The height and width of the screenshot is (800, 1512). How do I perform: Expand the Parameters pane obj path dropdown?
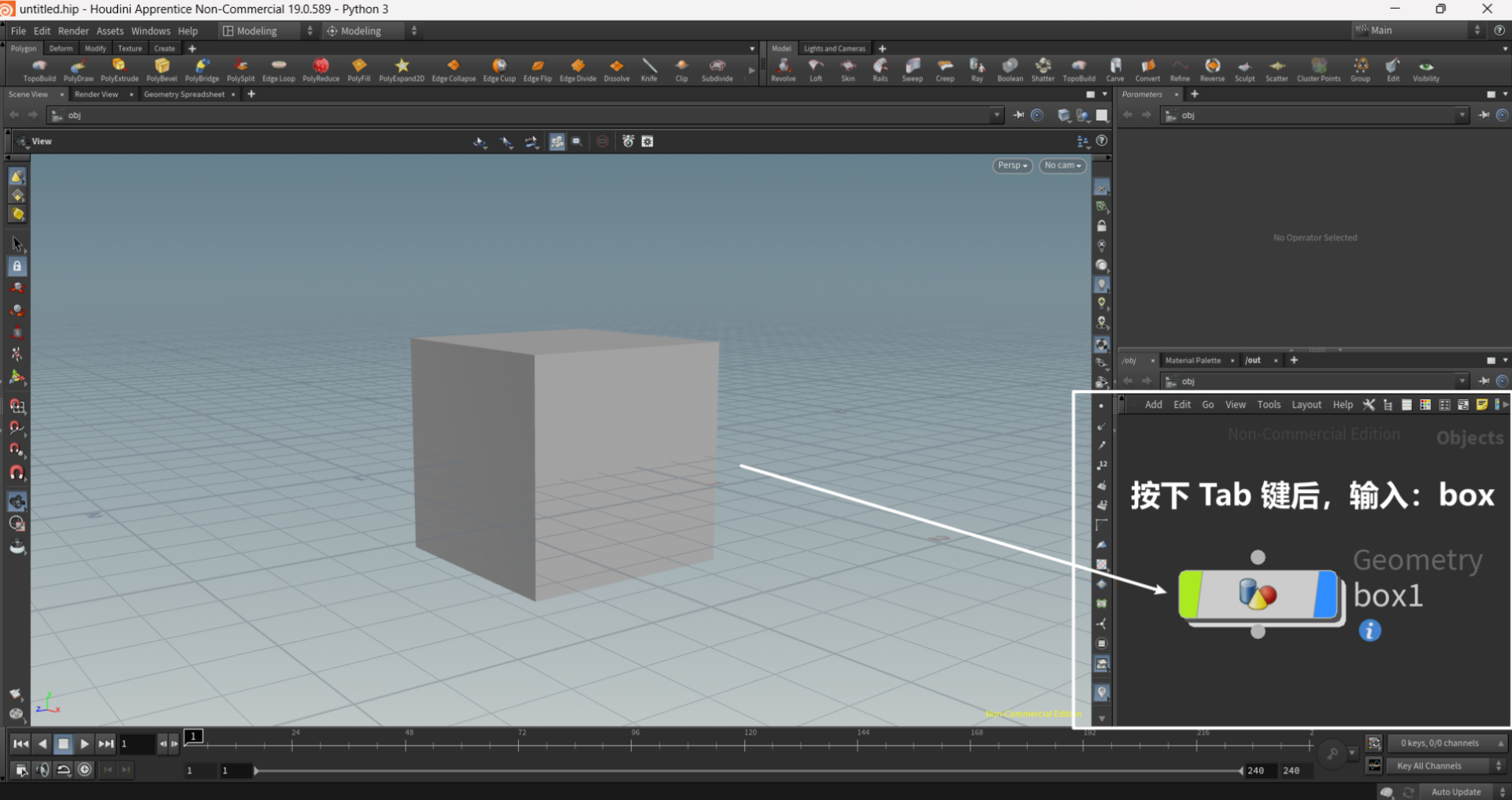pyautogui.click(x=1462, y=115)
